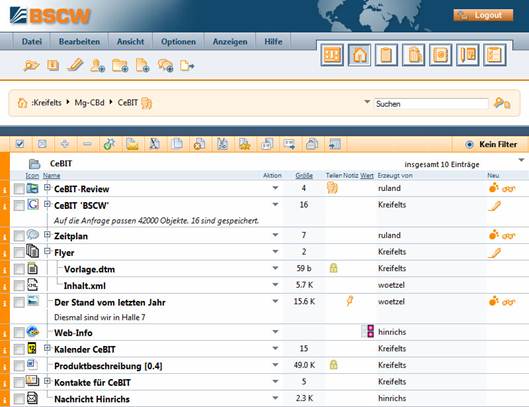The height and width of the screenshot is (407, 529).
Task: Click the pen icon on Flyer row
Action: click(x=495, y=252)
